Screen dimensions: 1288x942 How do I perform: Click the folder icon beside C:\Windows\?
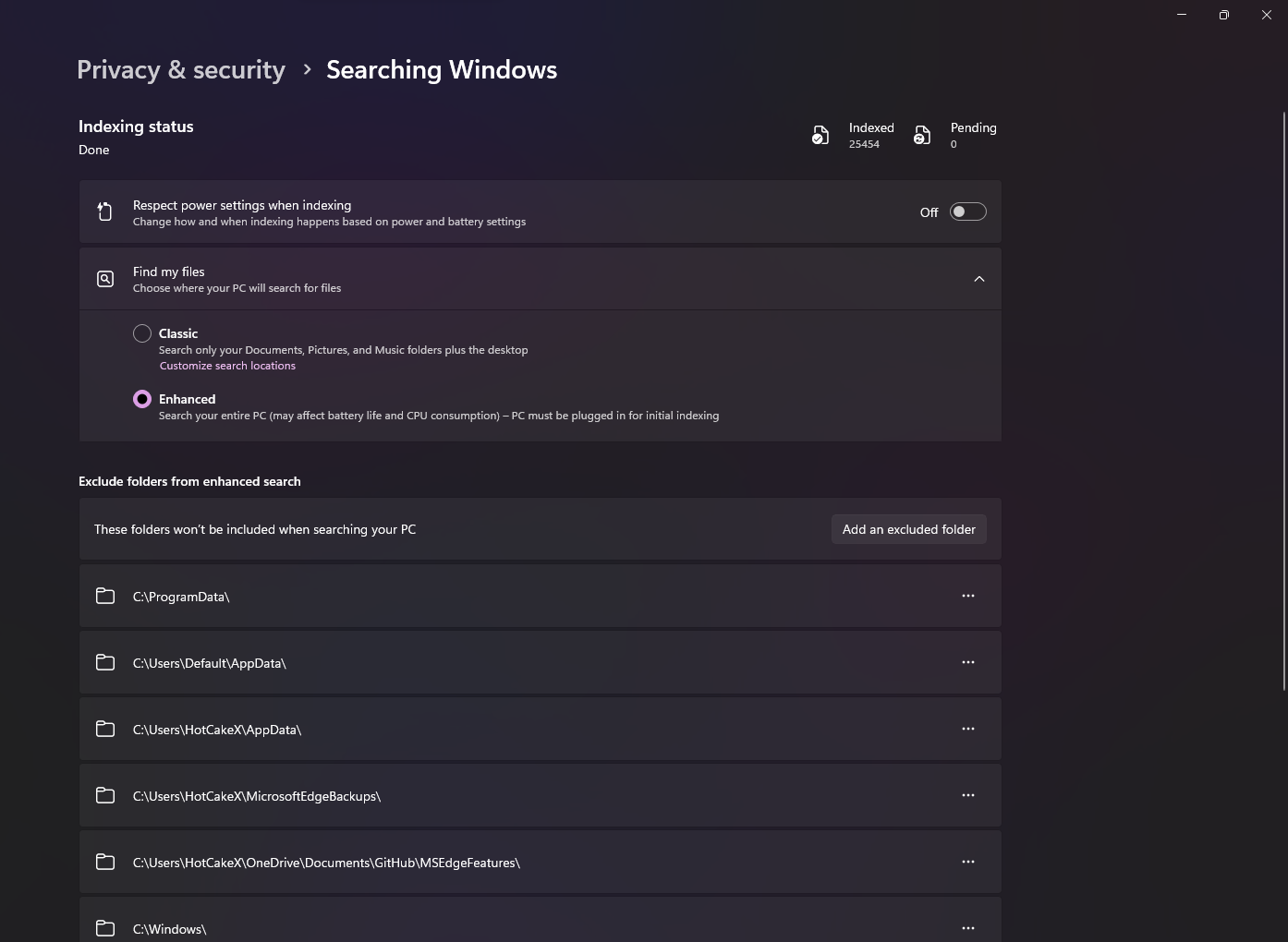click(x=104, y=927)
